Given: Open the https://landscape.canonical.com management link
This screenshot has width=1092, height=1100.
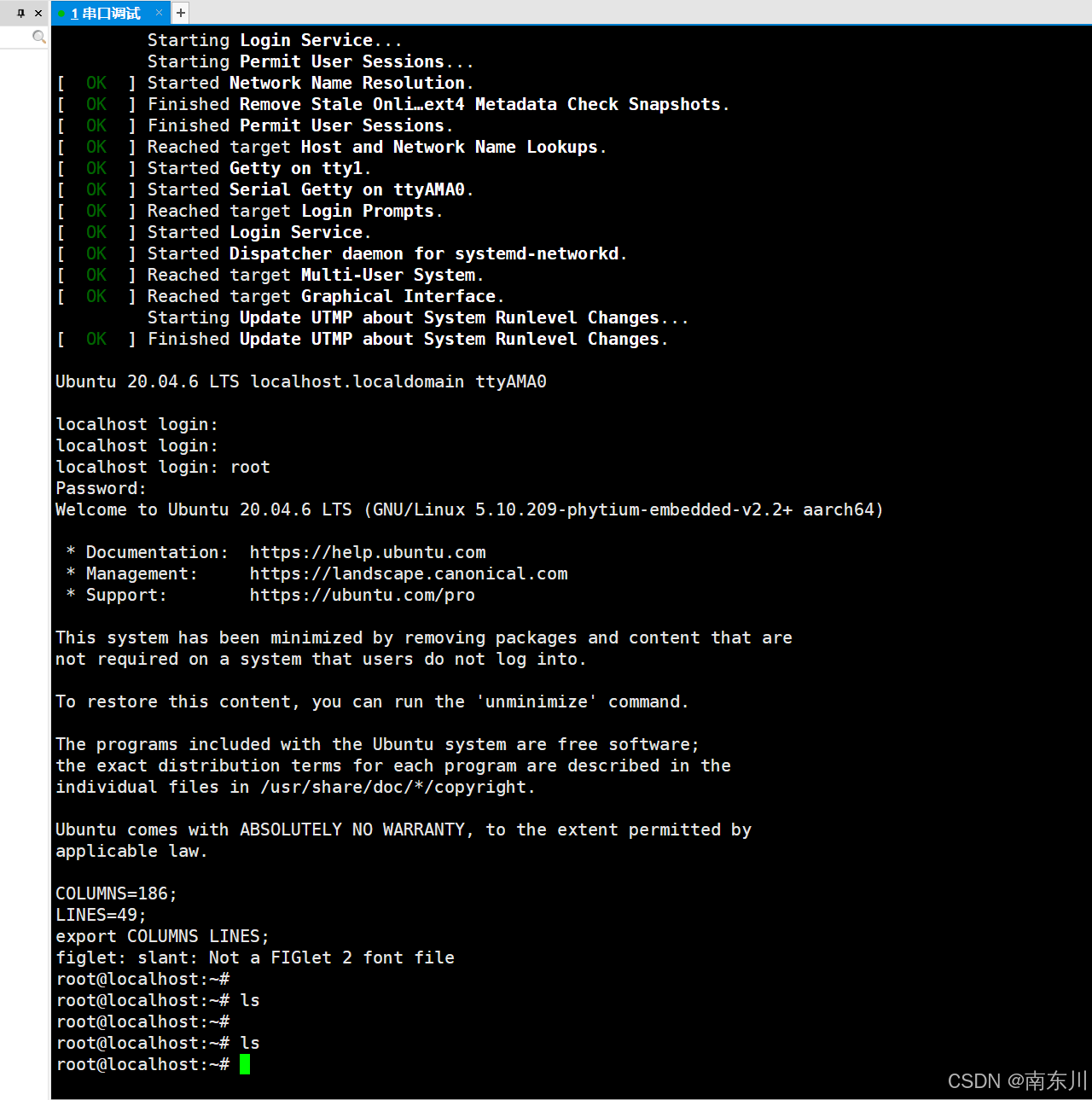Looking at the screenshot, I should click(x=409, y=573).
